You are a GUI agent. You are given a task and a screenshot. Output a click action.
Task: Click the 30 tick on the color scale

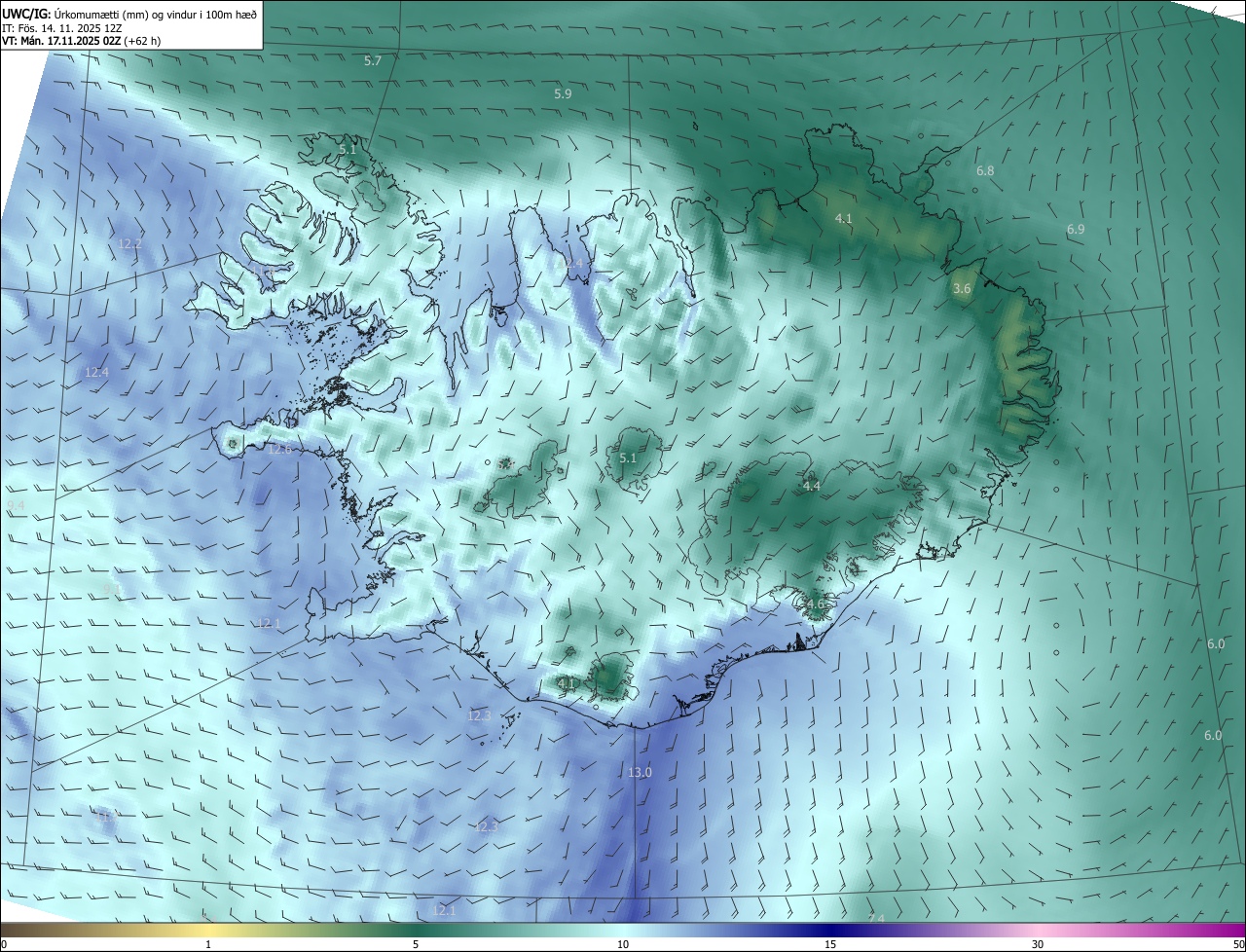pos(1038,945)
